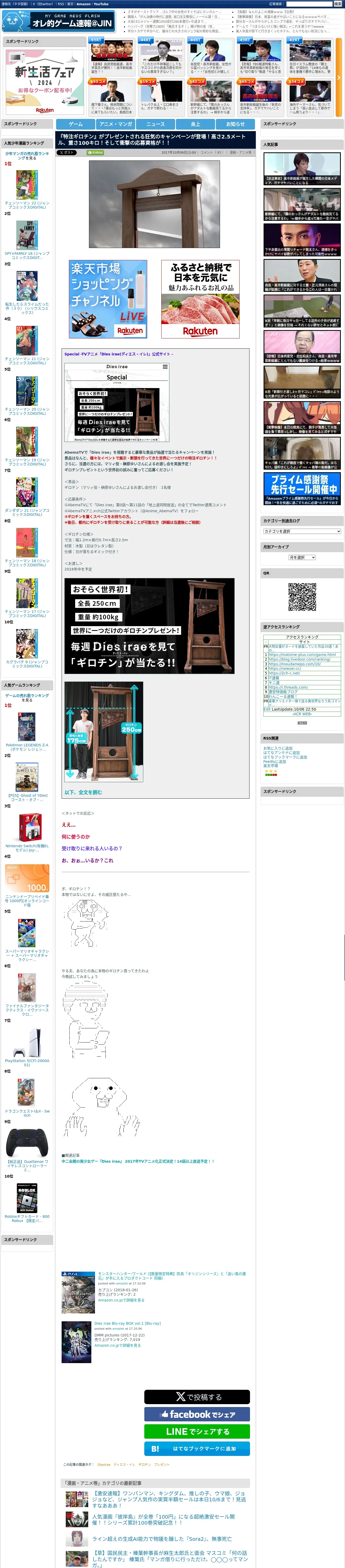Click the QR code image

302,597
